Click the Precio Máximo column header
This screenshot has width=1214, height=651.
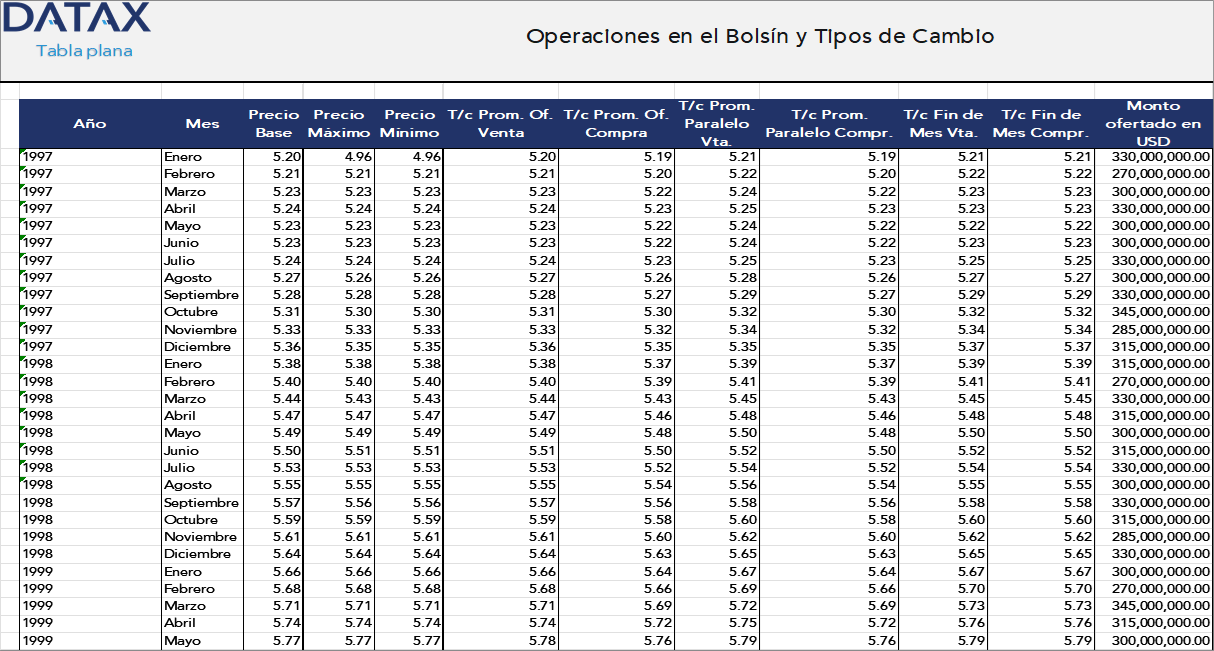[x=338, y=123]
